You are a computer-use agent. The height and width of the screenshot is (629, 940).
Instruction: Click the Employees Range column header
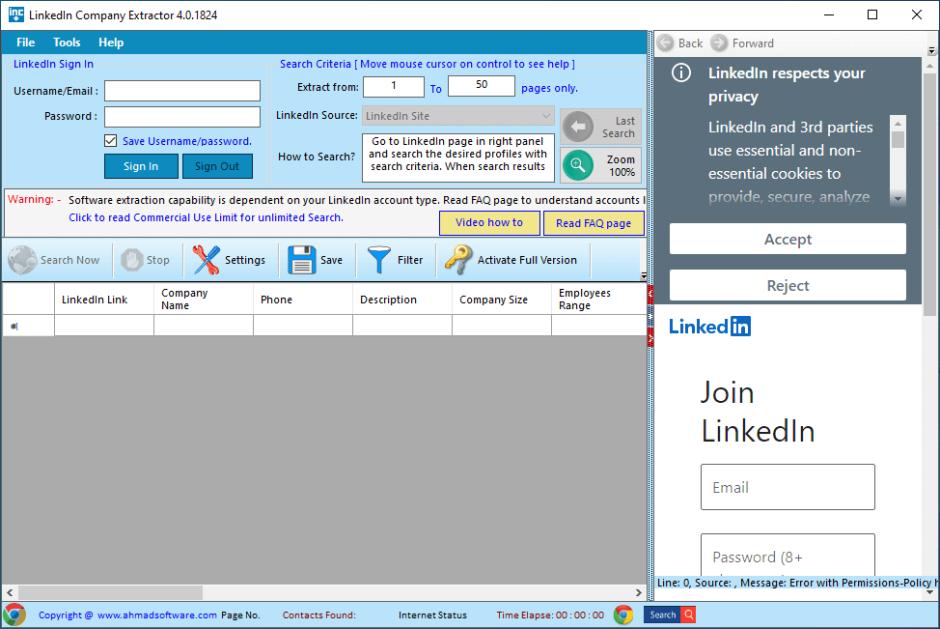click(x=598, y=299)
